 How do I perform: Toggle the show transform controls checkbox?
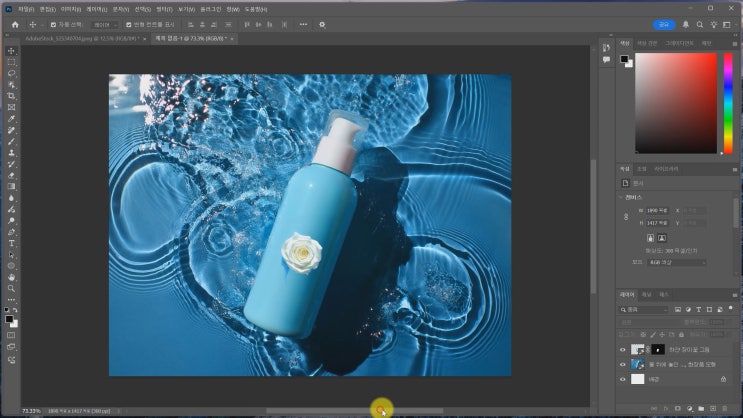pyautogui.click(x=129, y=24)
